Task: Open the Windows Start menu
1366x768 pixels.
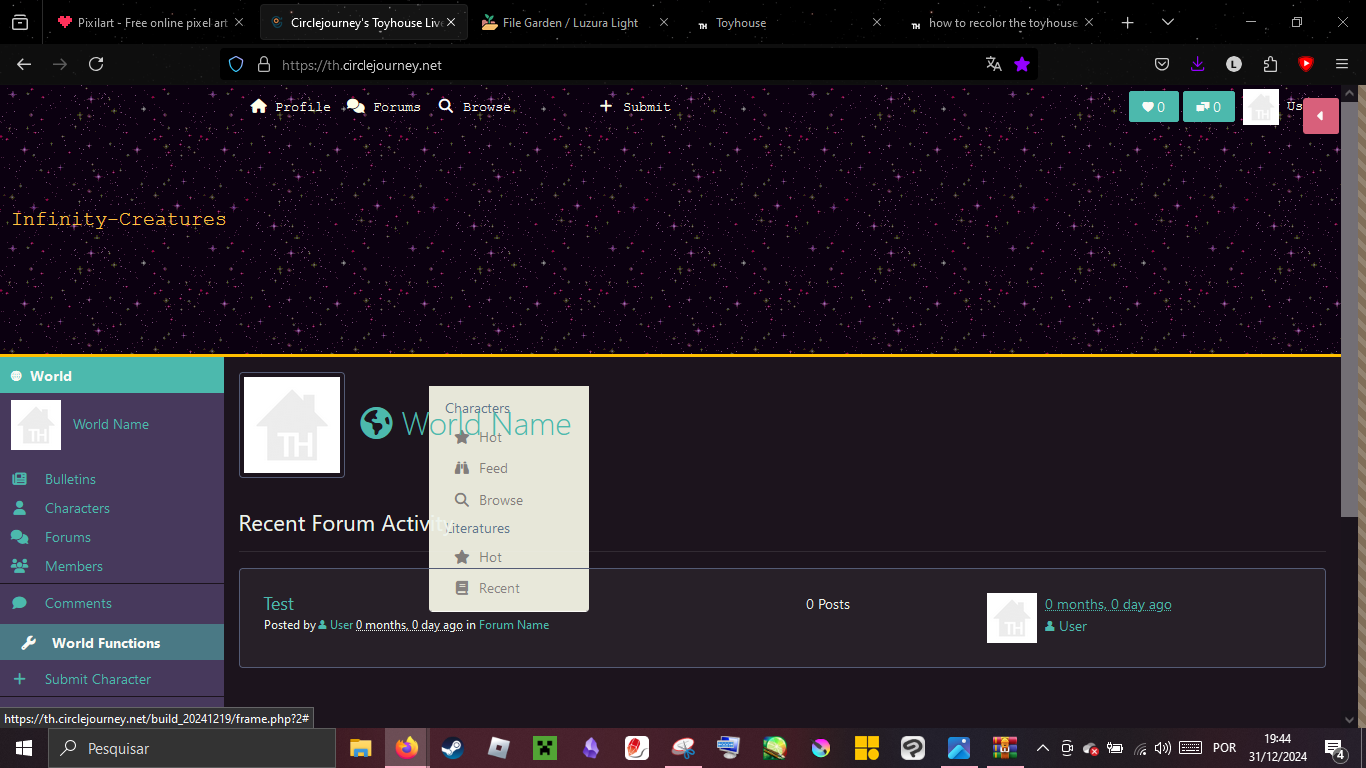Action: [x=23, y=748]
